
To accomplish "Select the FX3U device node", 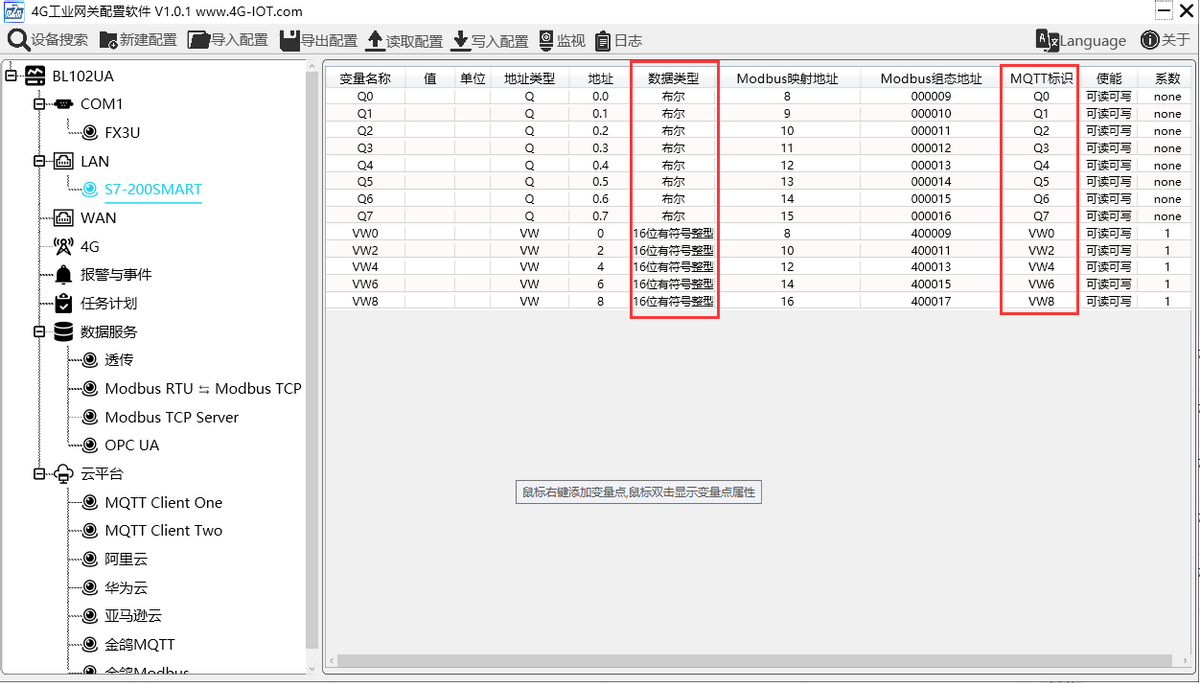I will coord(122,132).
